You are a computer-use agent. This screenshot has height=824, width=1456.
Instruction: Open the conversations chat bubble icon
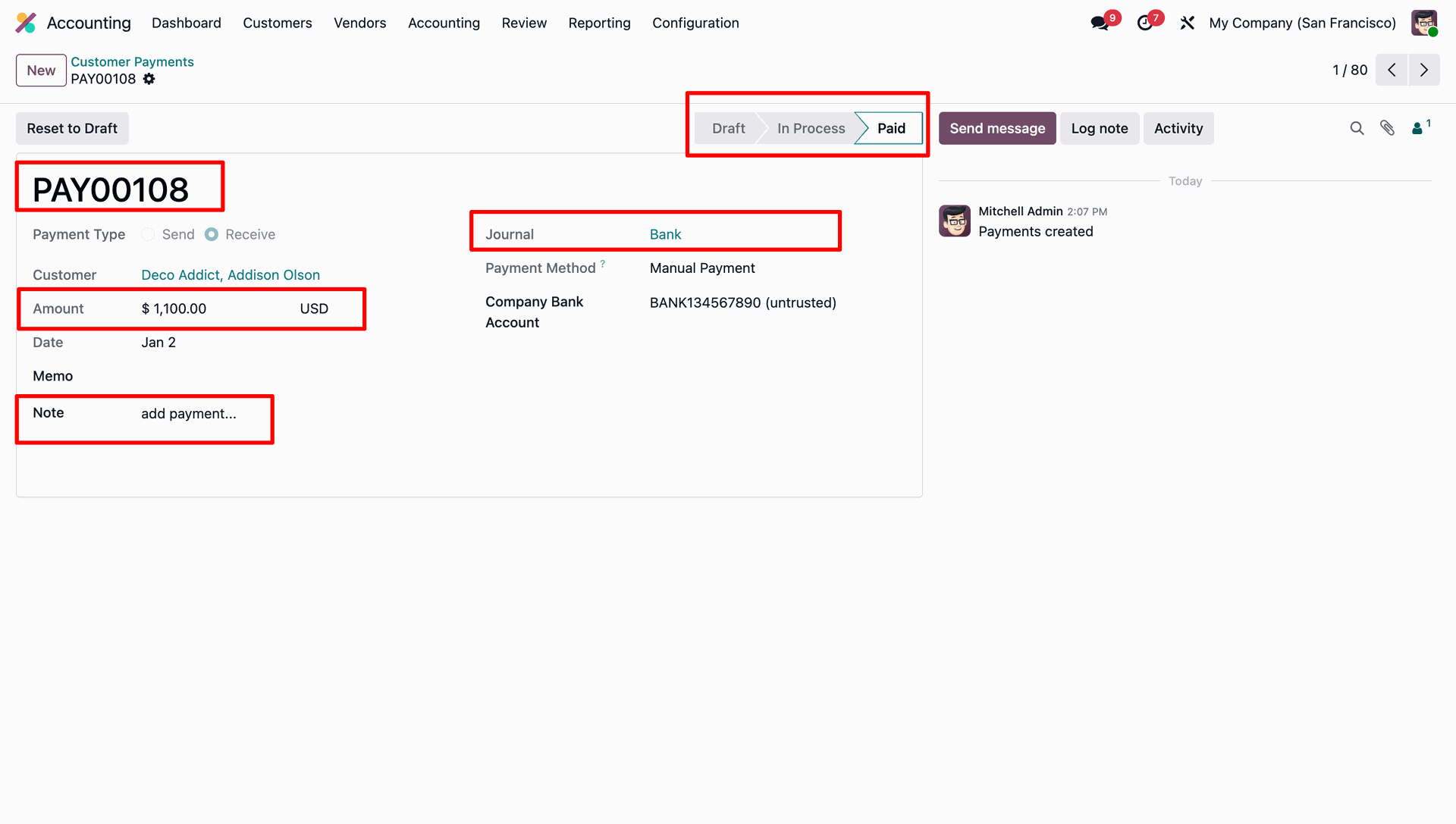(x=1100, y=23)
